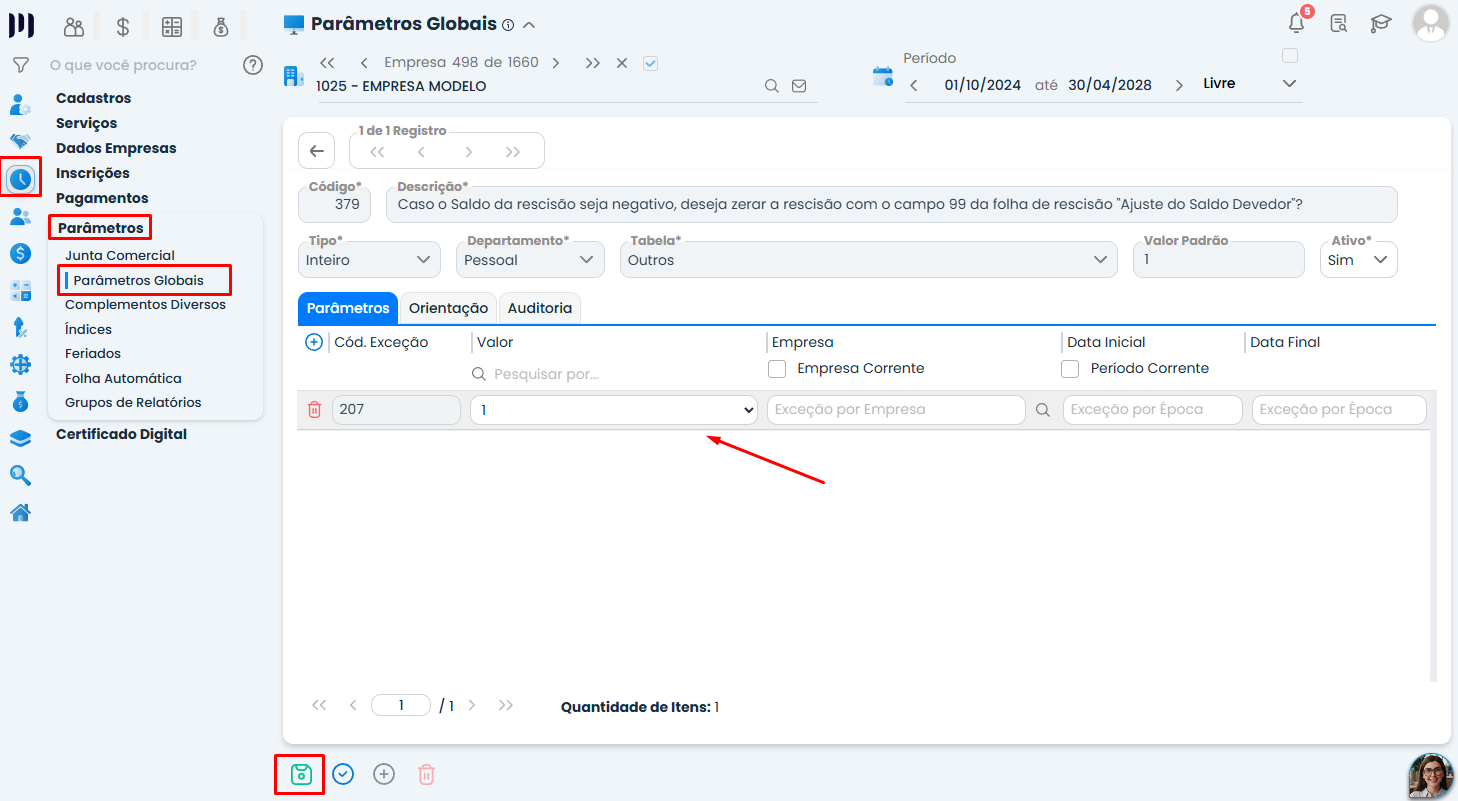Click the filter funnel icon in sidebar
The height and width of the screenshot is (801, 1458).
tap(20, 65)
